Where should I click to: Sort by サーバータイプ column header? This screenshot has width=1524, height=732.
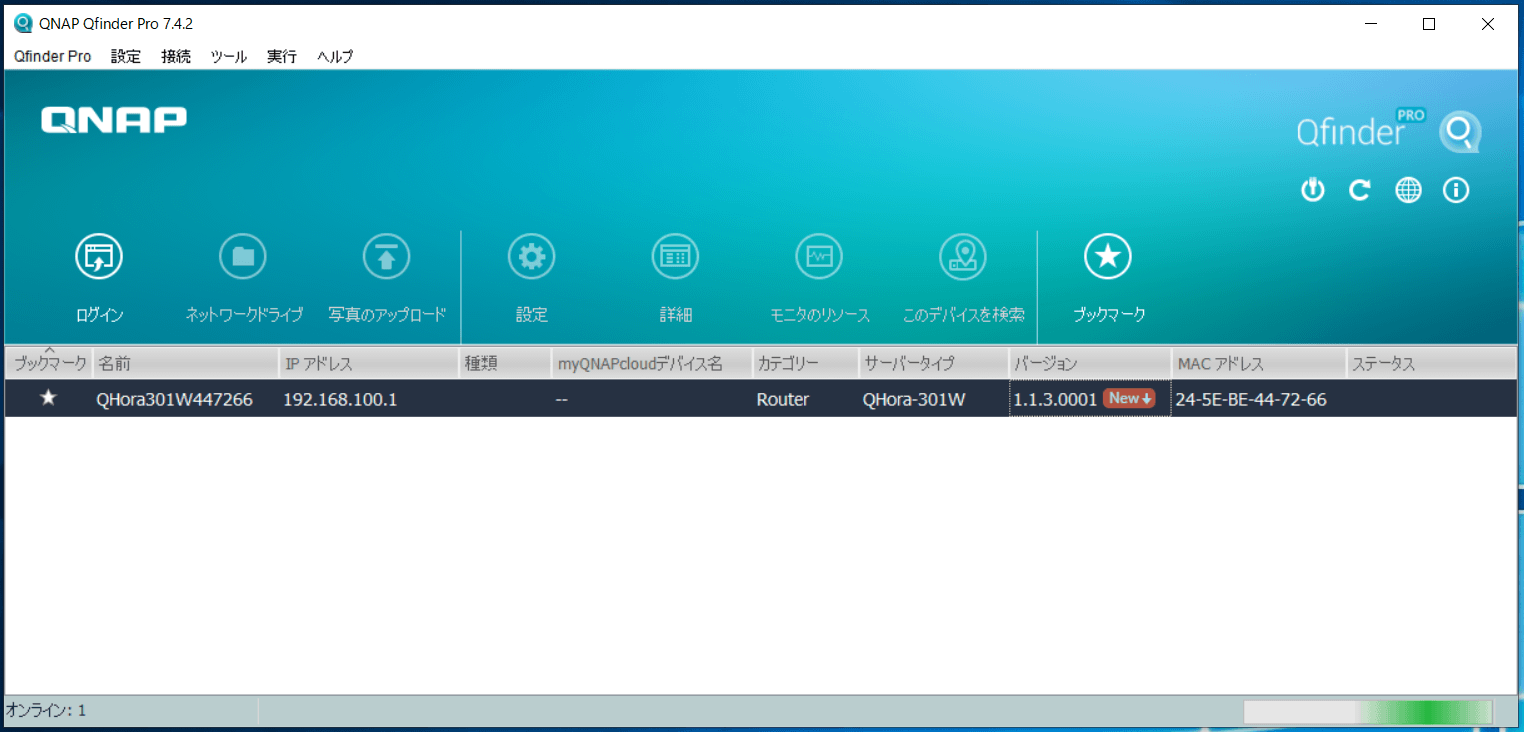point(933,364)
